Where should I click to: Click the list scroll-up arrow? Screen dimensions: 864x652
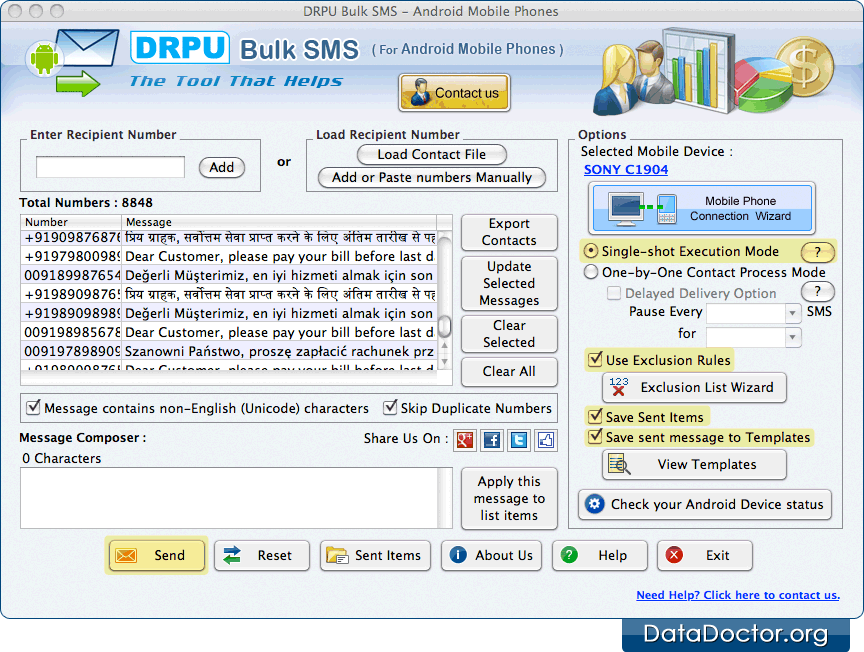444,346
